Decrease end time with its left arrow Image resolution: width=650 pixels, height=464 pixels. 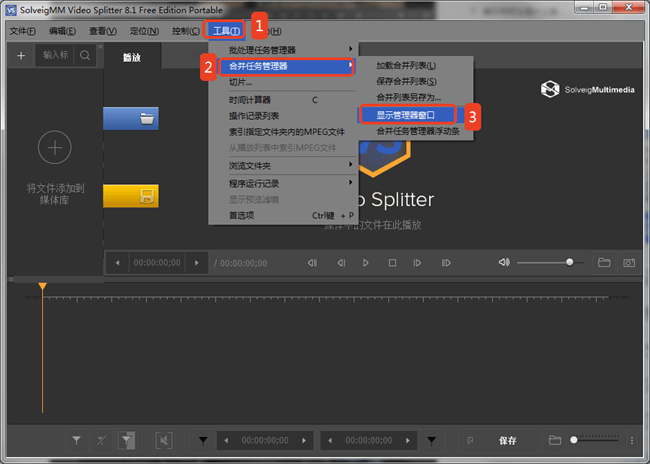(330, 440)
